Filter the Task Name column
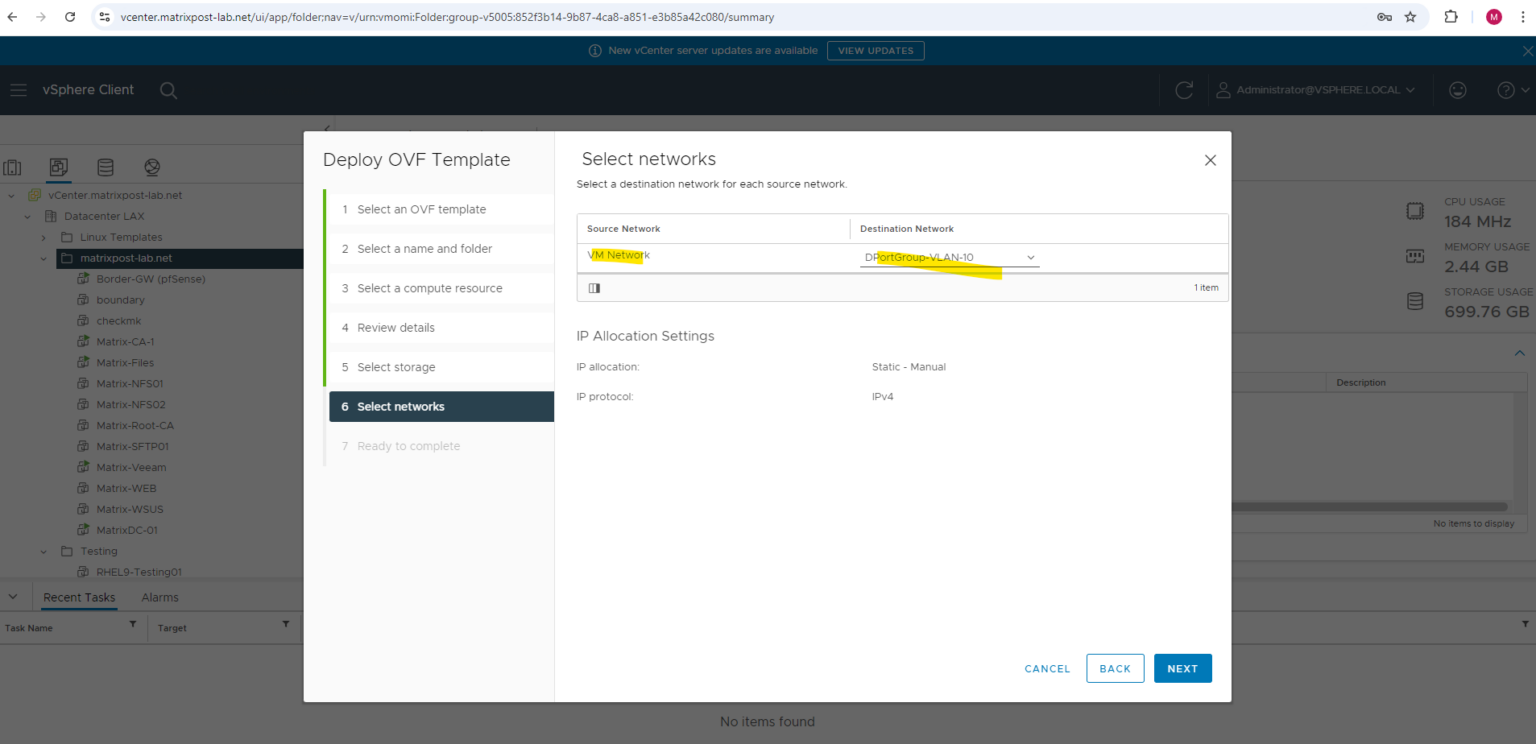The height and width of the screenshot is (744, 1536). click(x=131, y=627)
